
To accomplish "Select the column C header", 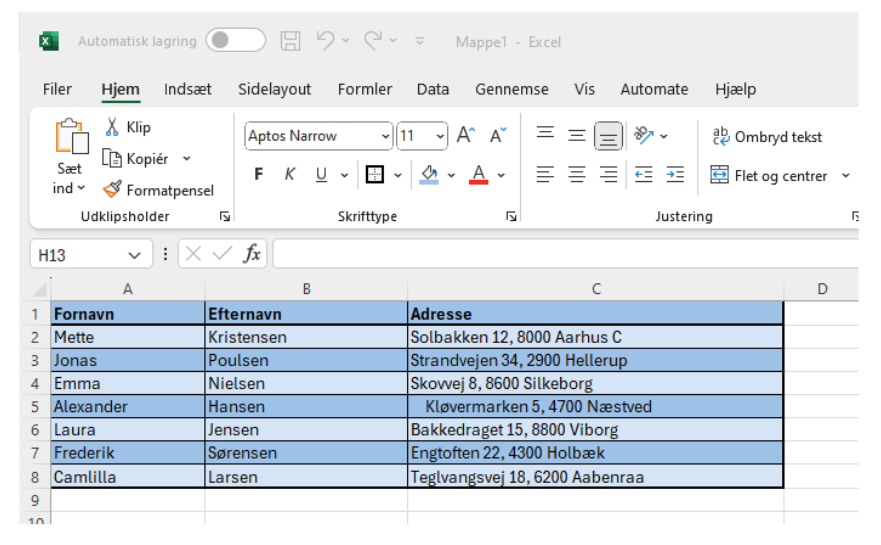I will [596, 289].
